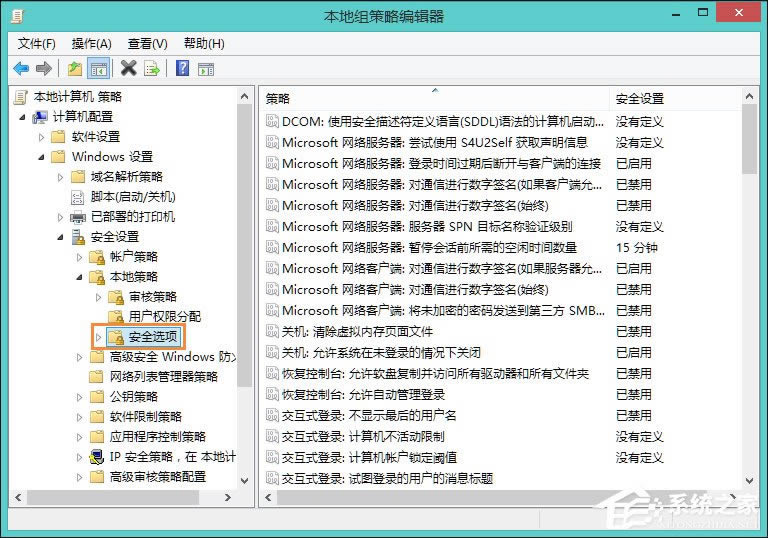This screenshot has height=538, width=768.
Task: Click the icon beside 关机: 清除虚拟内存页面文件
Action: [x=272, y=331]
